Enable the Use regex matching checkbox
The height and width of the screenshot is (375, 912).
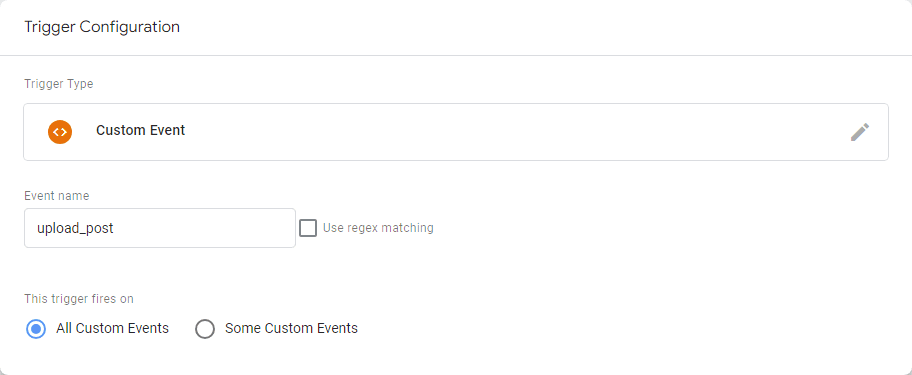click(x=308, y=228)
